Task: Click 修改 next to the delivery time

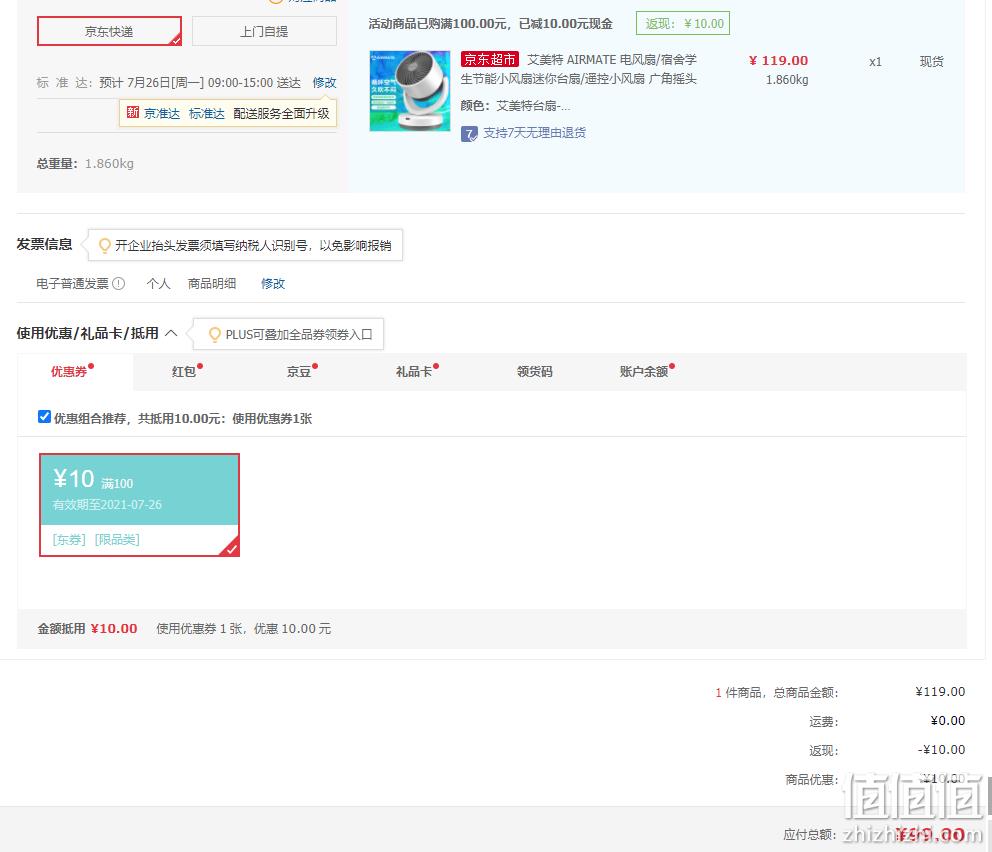Action: pyautogui.click(x=324, y=83)
